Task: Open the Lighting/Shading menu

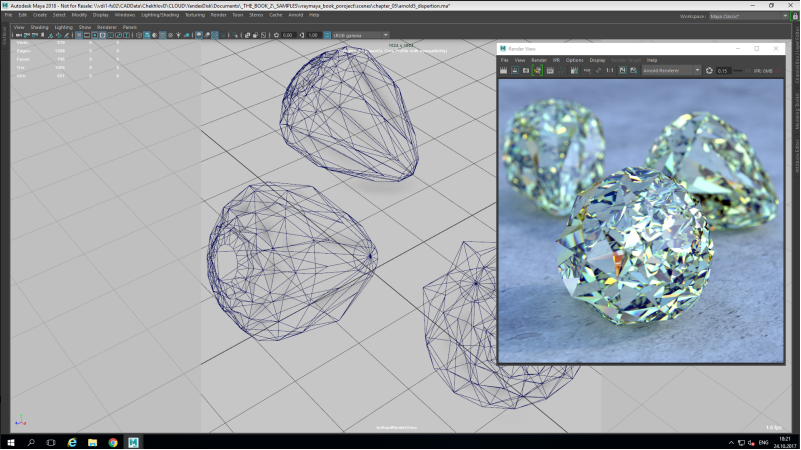Action: (160, 15)
